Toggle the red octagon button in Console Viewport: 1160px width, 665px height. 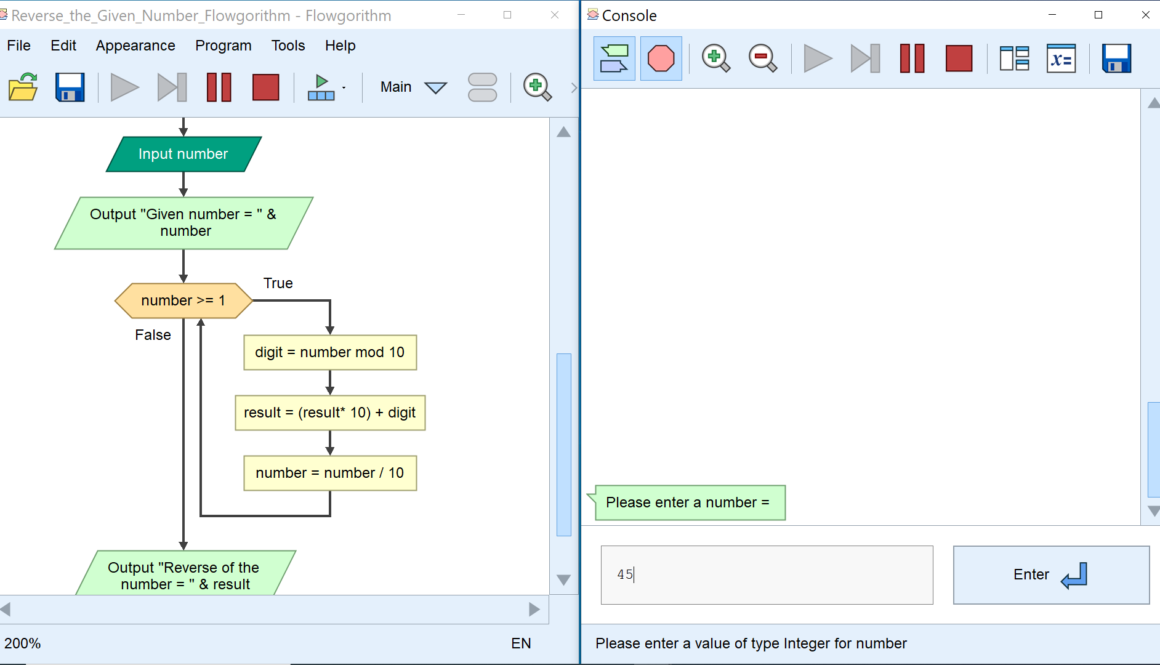click(661, 58)
